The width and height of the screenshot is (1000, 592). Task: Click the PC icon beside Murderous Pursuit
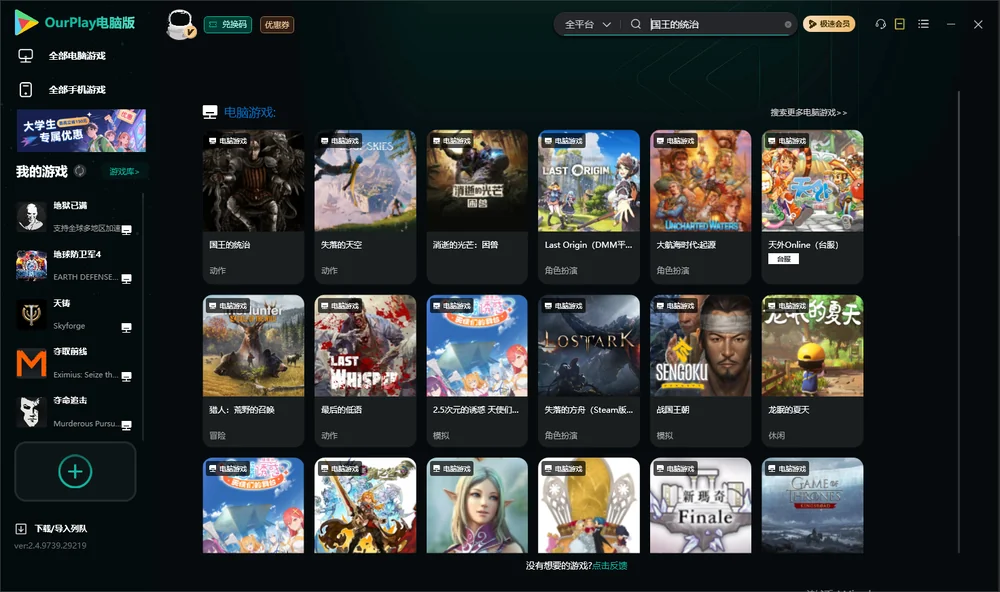pyautogui.click(x=127, y=425)
